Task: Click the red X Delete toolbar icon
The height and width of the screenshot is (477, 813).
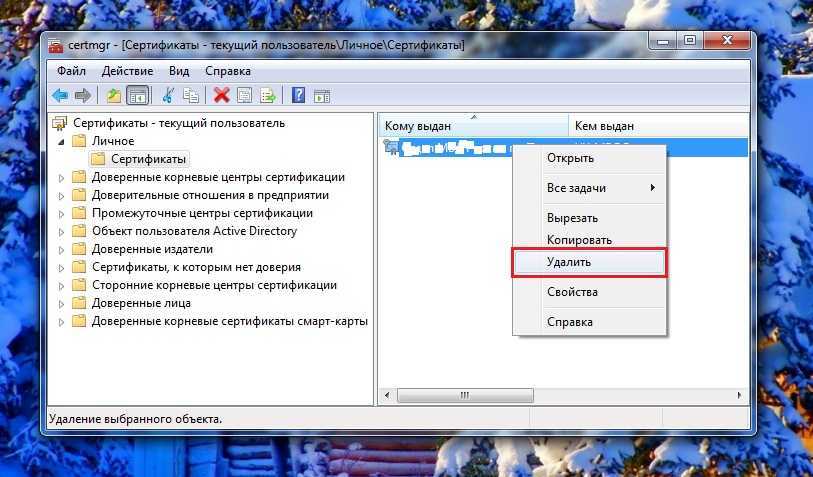Action: (221, 96)
